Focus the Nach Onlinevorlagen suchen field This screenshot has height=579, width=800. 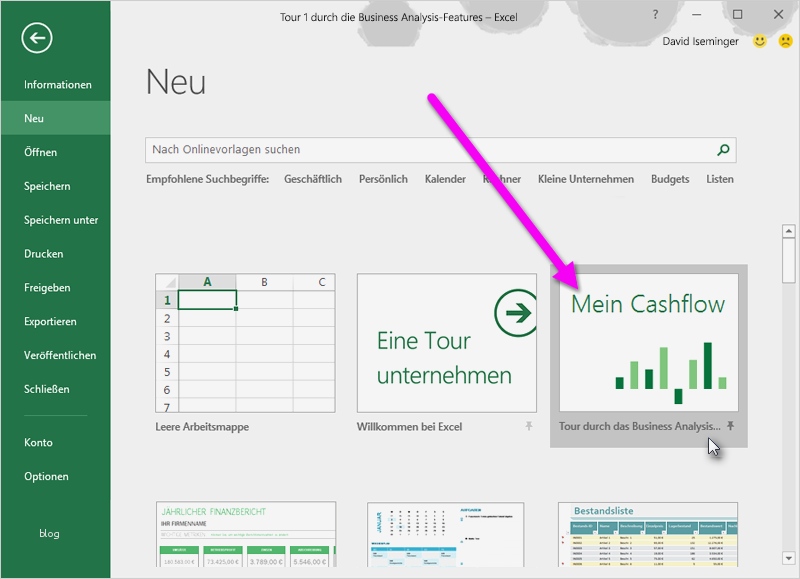pos(440,150)
